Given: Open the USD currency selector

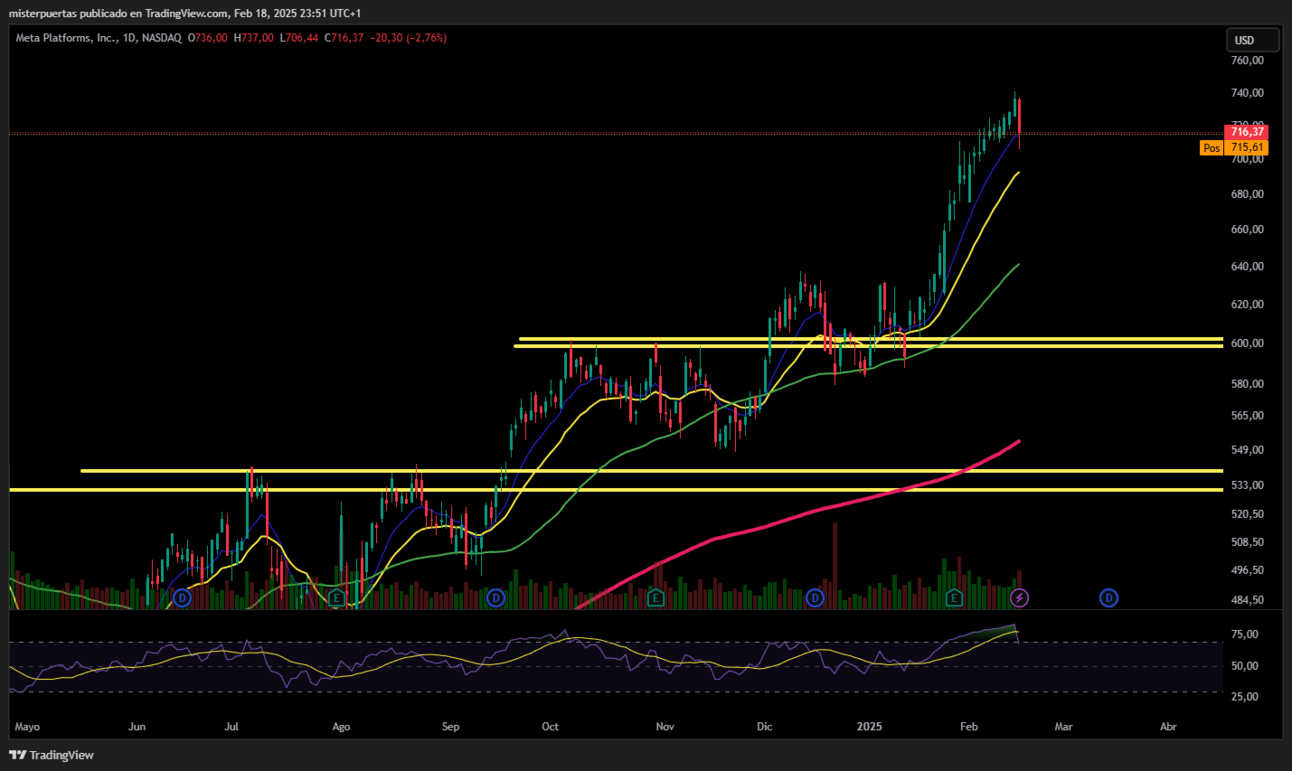Looking at the screenshot, I should [1253, 40].
